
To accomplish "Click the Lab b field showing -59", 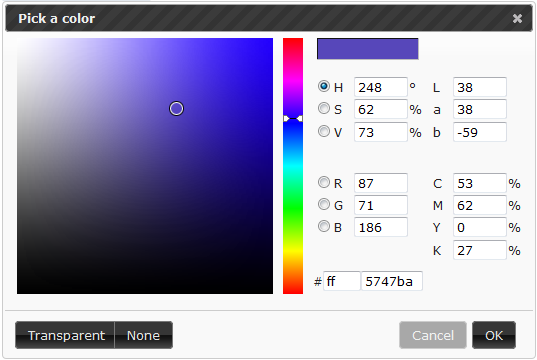I will click(x=479, y=132).
